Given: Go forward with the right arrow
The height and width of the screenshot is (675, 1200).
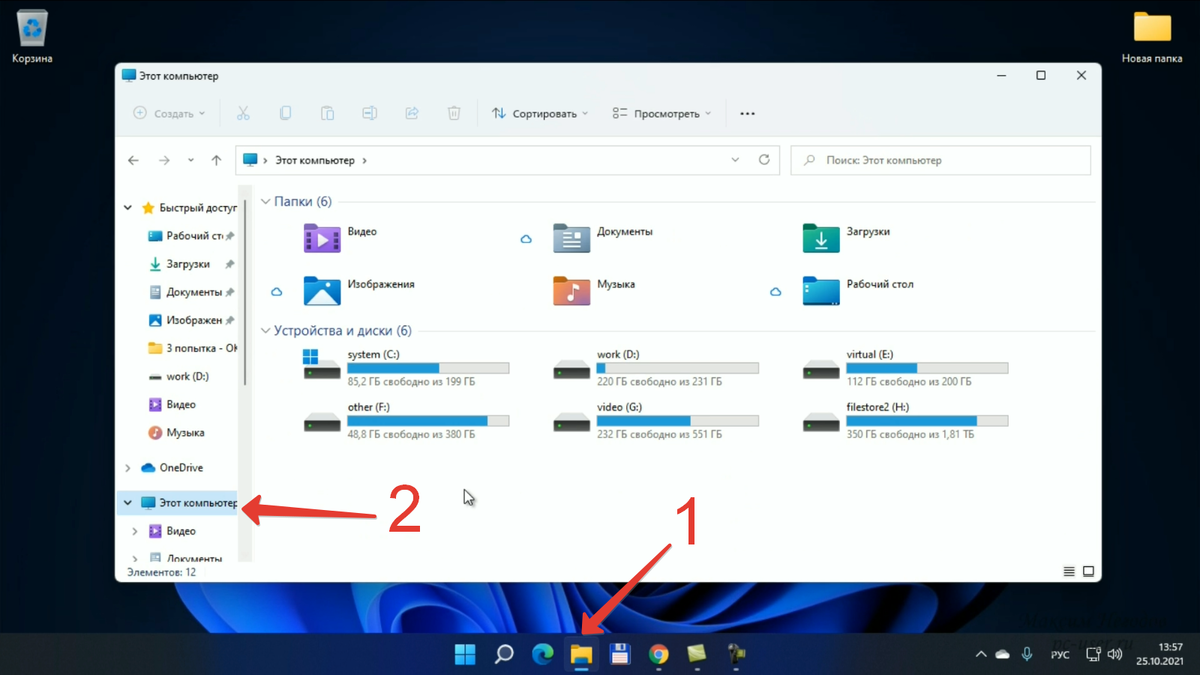Looking at the screenshot, I should tap(164, 160).
